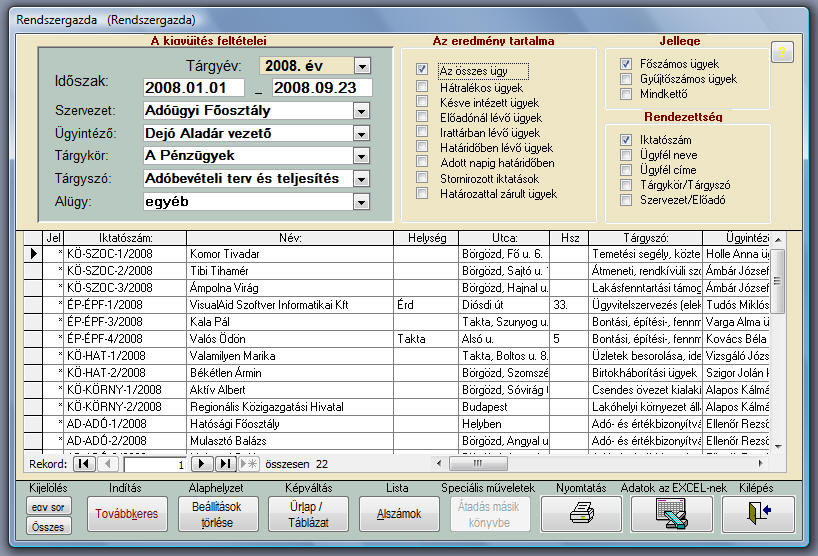Screen dimensions: 818x556
Task: Click the Név column header
Action: tap(290, 238)
